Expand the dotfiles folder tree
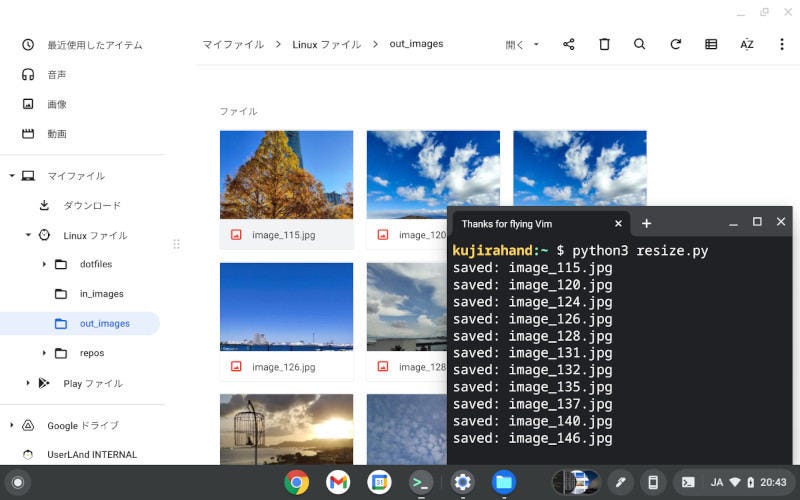Viewport: 800px width, 500px height. click(x=44, y=264)
